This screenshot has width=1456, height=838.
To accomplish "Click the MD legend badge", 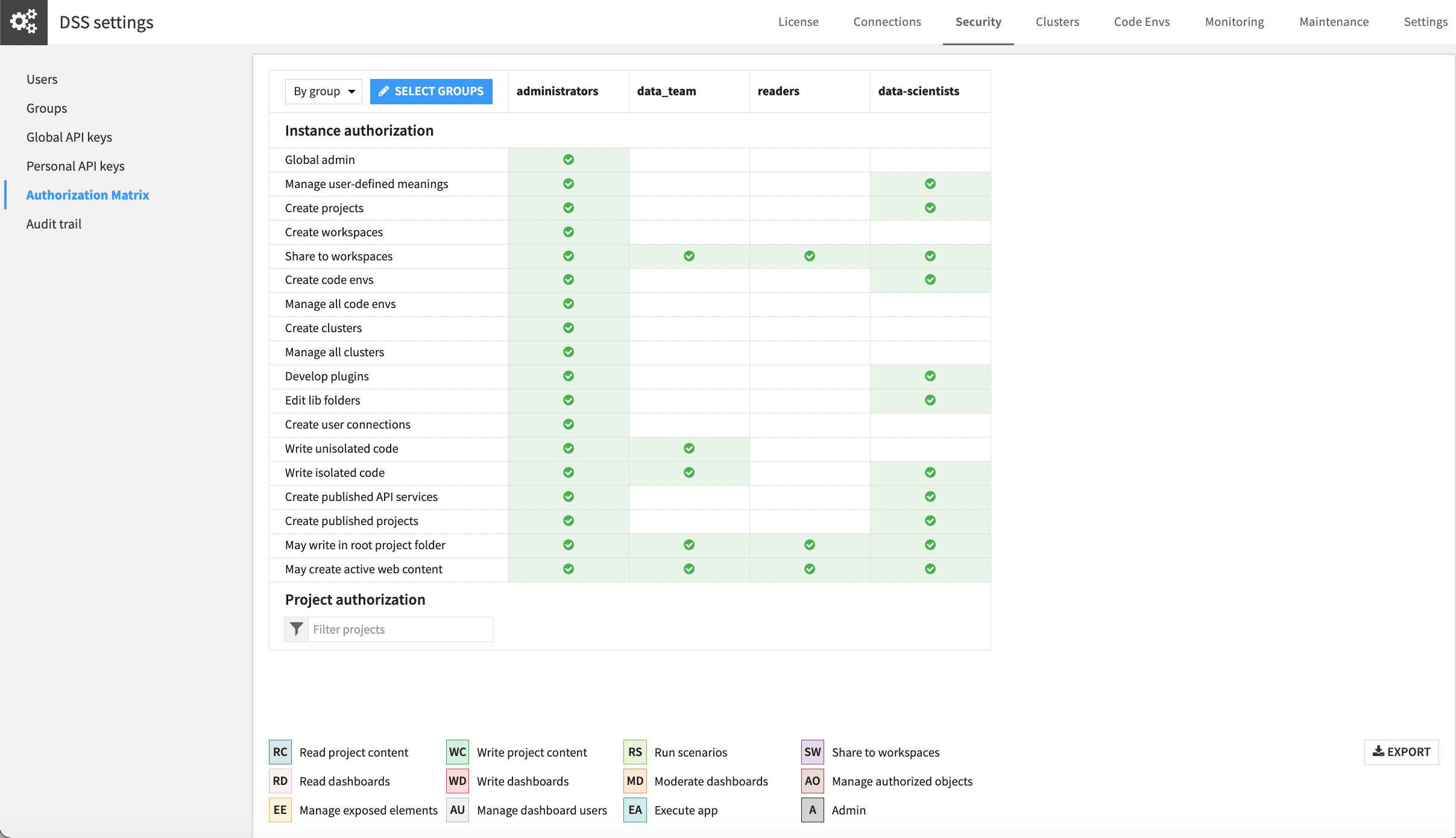I will click(635, 781).
